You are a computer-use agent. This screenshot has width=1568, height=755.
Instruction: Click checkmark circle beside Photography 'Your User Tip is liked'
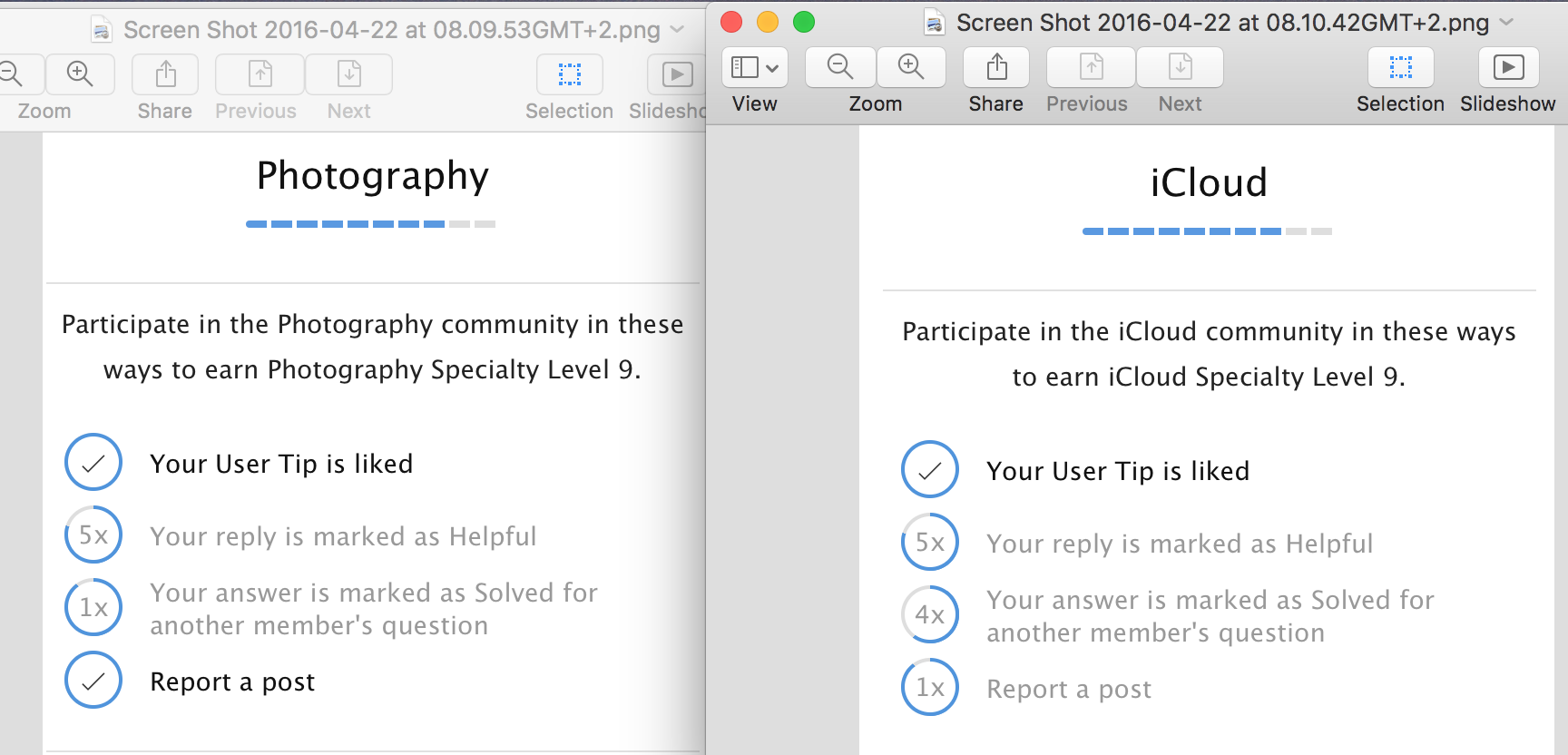(x=93, y=462)
